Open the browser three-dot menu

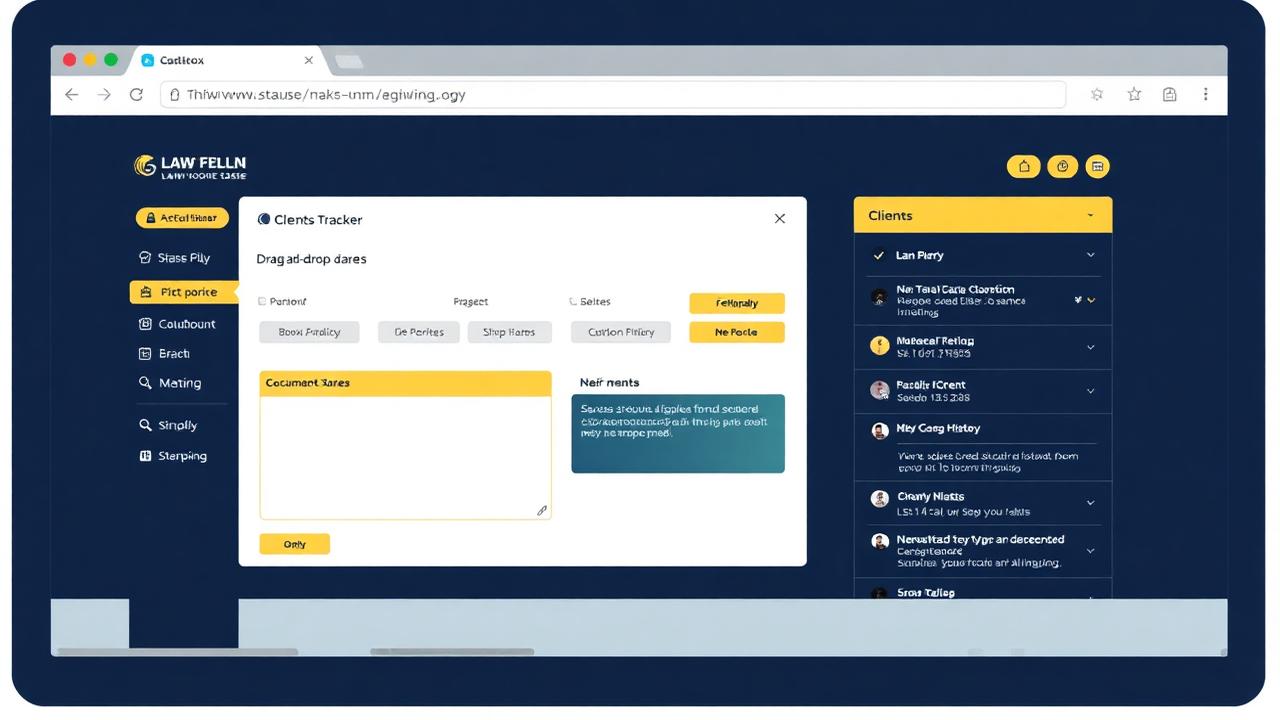1206,94
